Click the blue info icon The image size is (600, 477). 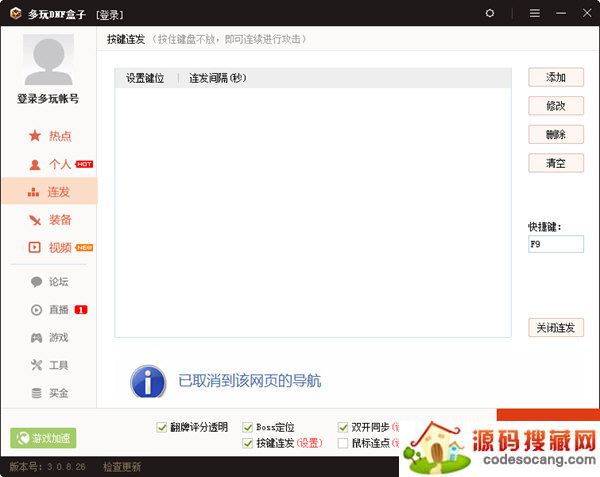click(148, 381)
